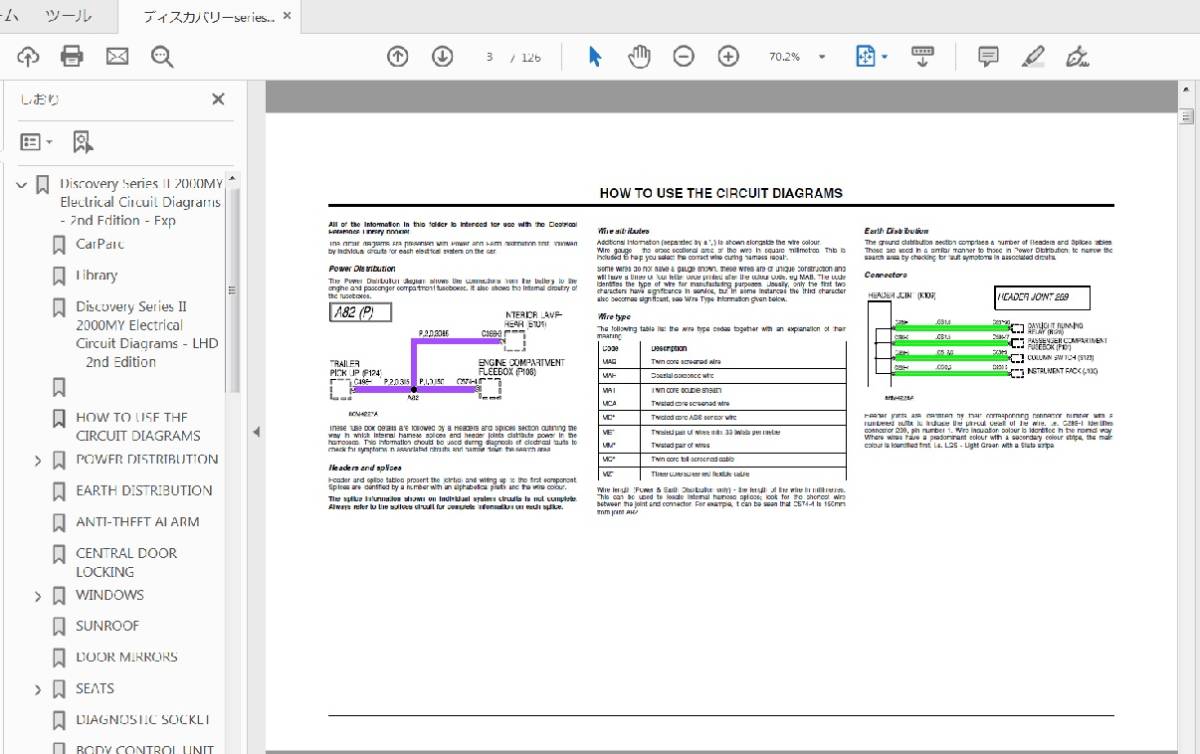Click the page number input field

490,57
